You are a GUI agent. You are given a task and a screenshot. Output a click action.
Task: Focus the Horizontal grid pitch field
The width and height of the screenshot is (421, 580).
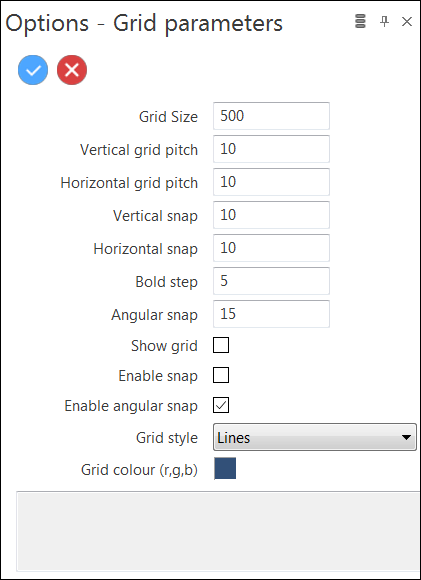point(271,182)
